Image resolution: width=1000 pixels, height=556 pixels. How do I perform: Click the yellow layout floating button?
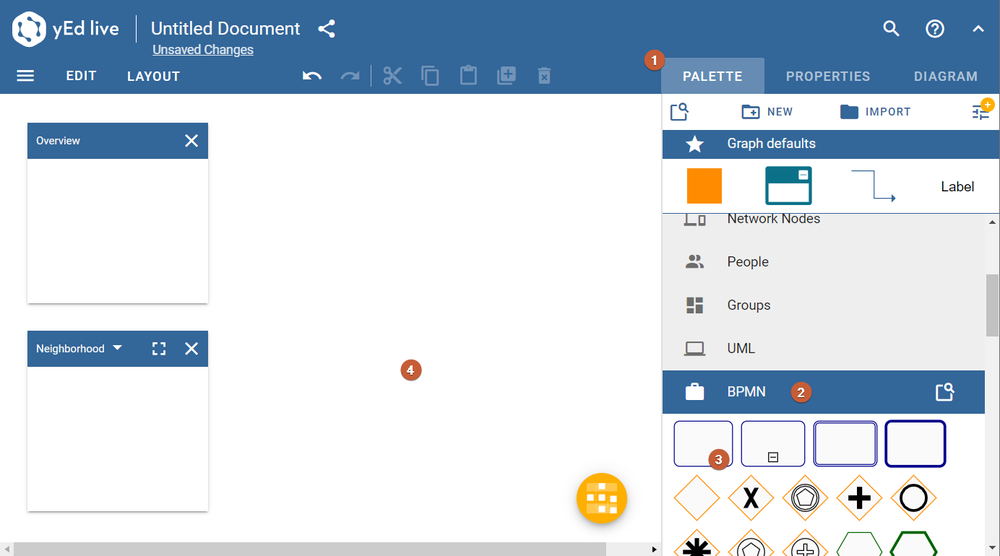tap(601, 498)
